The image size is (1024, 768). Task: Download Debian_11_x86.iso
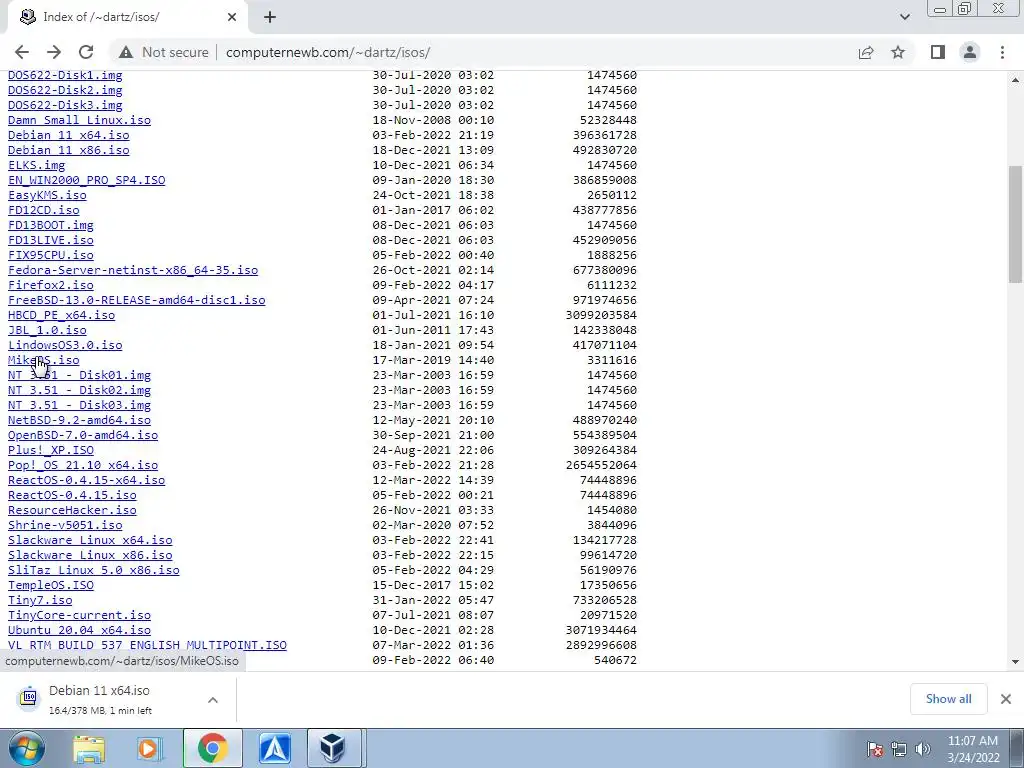point(69,150)
